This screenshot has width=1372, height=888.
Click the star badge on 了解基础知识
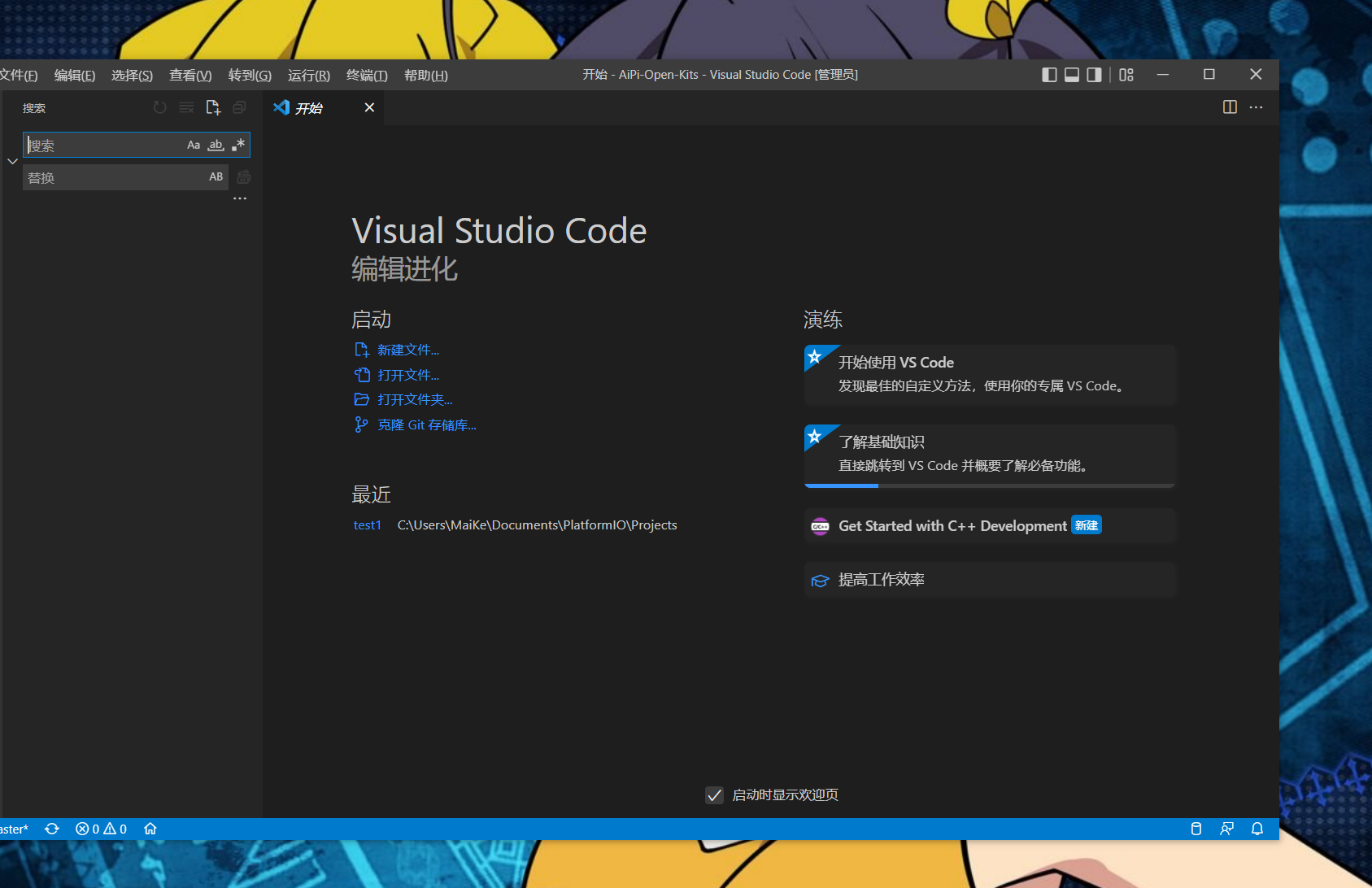(x=815, y=437)
